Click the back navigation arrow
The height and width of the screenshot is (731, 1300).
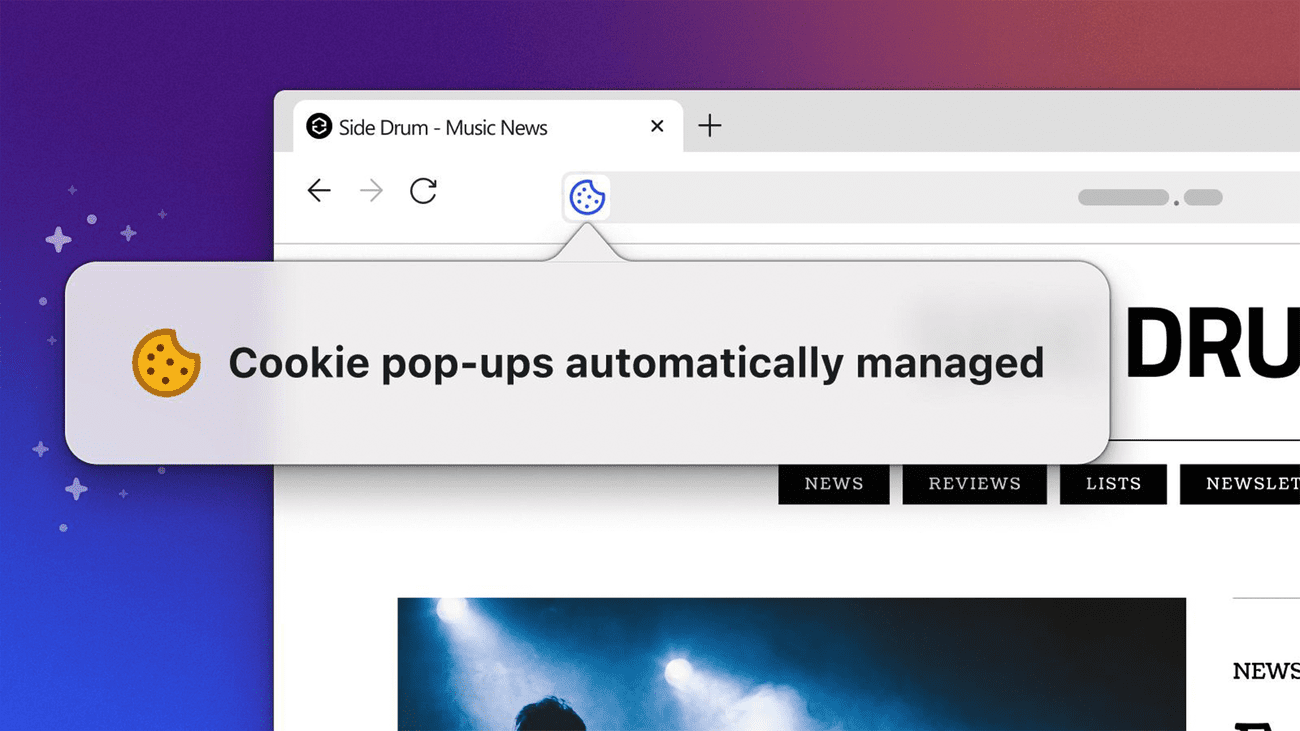(318, 190)
